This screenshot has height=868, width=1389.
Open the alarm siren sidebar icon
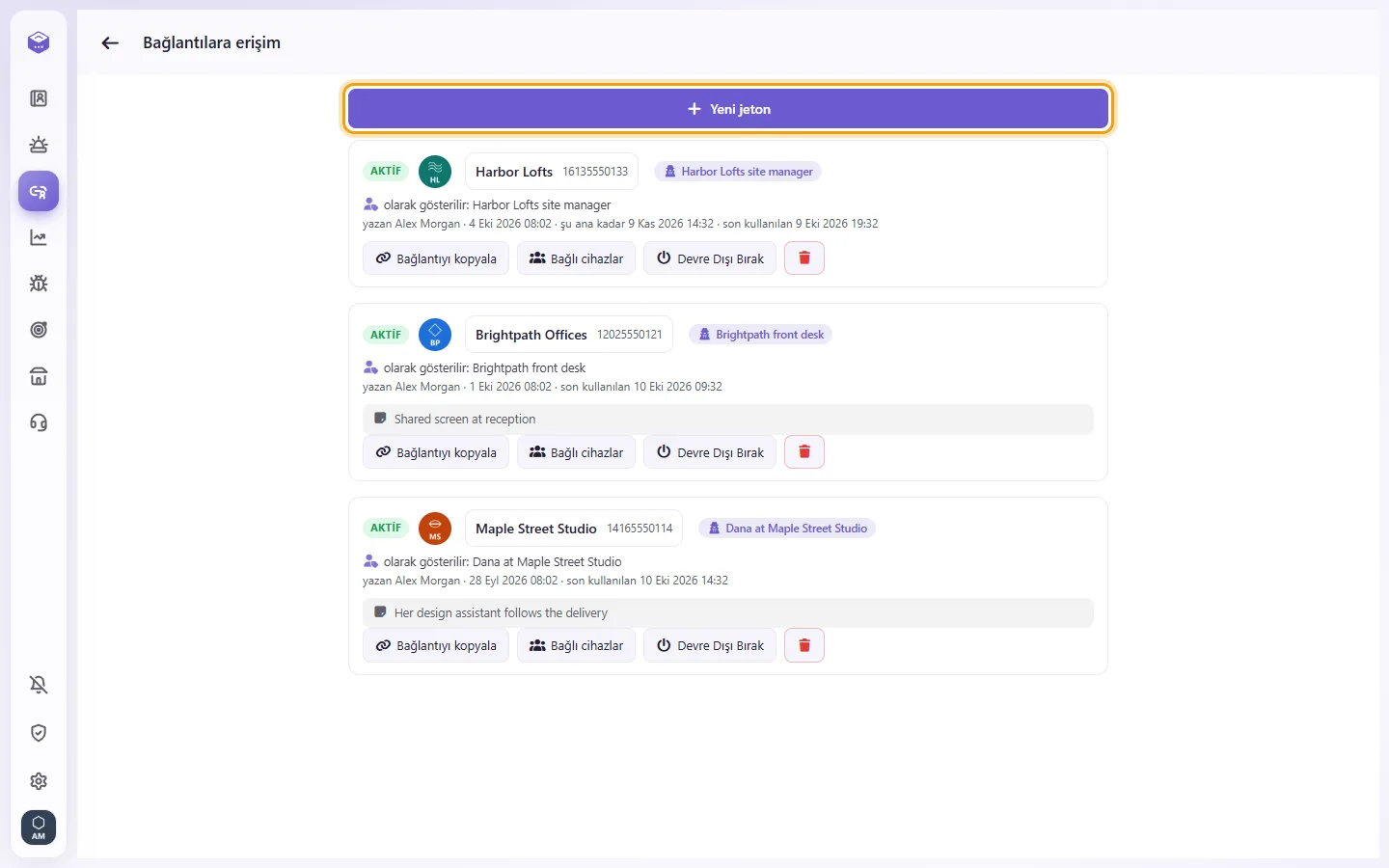39,145
